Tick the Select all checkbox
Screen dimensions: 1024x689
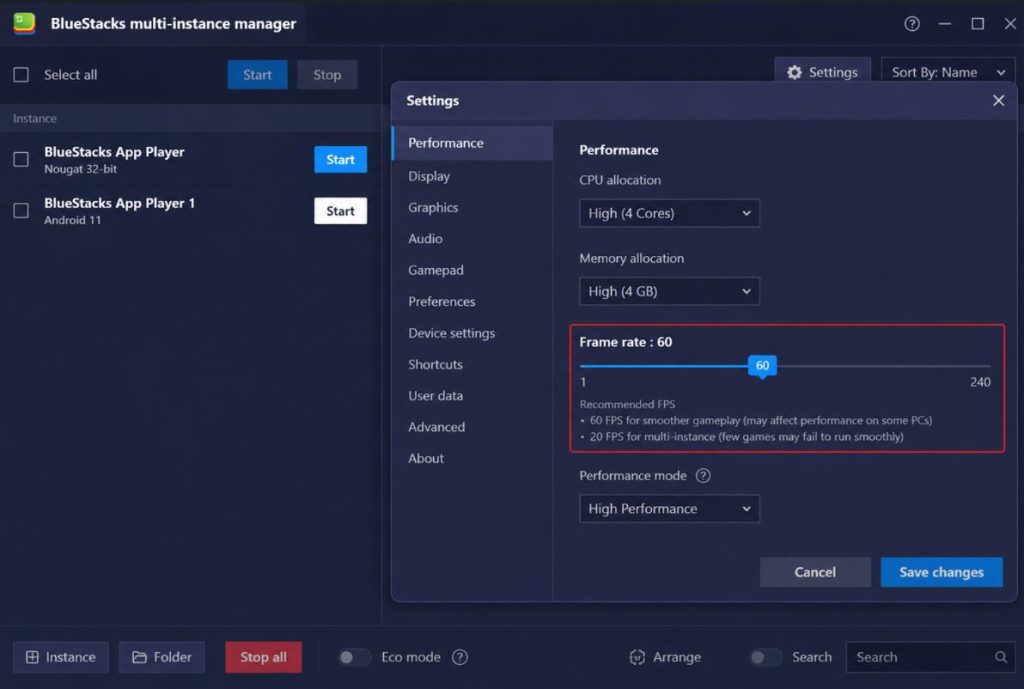pos(21,74)
